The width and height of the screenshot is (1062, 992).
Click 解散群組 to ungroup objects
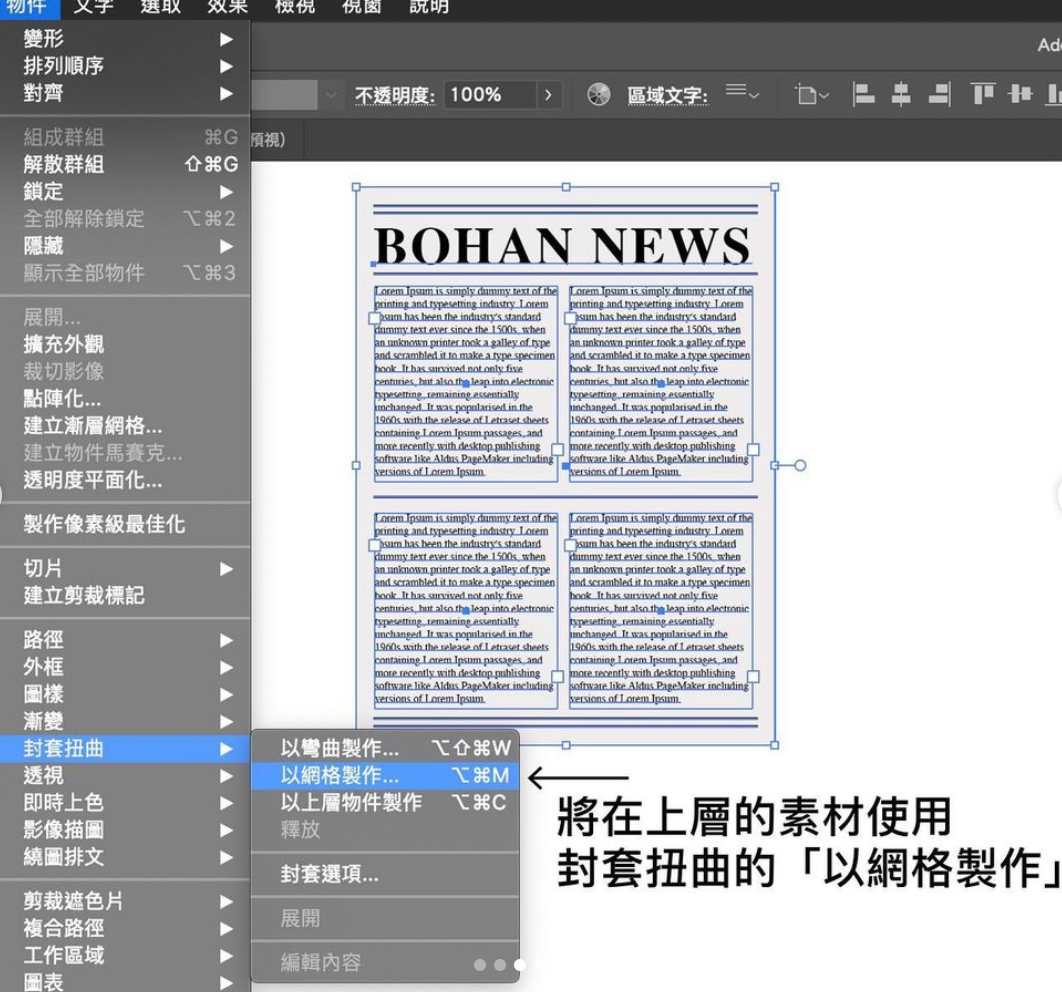[64, 164]
